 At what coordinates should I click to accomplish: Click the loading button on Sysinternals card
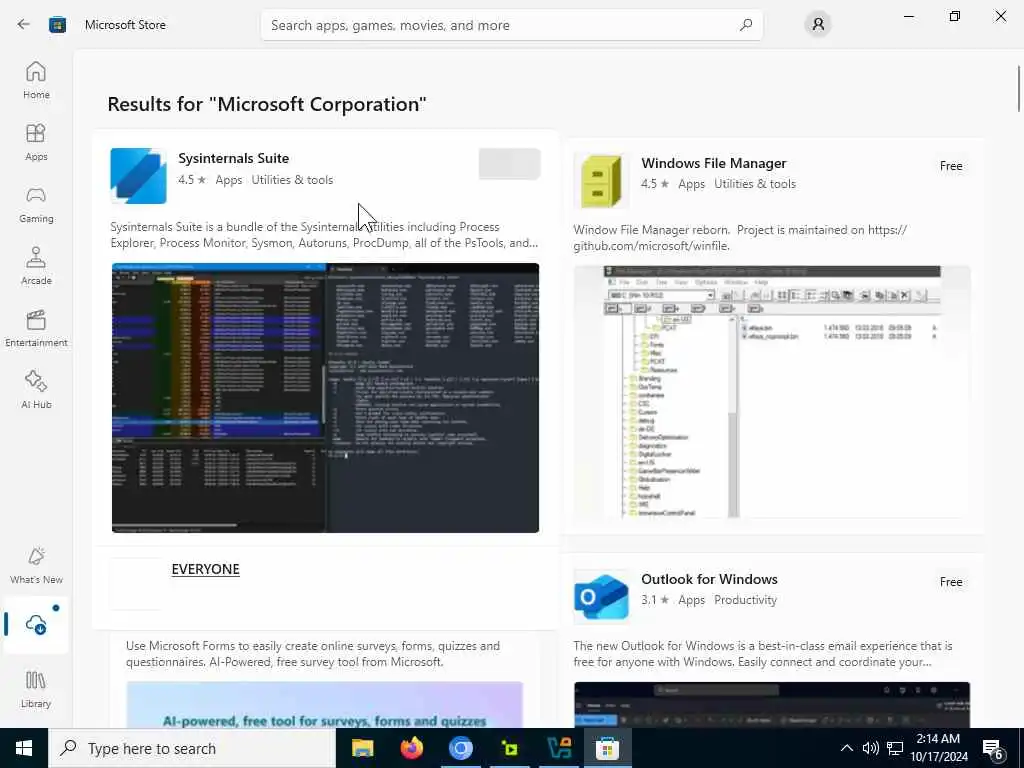point(509,164)
